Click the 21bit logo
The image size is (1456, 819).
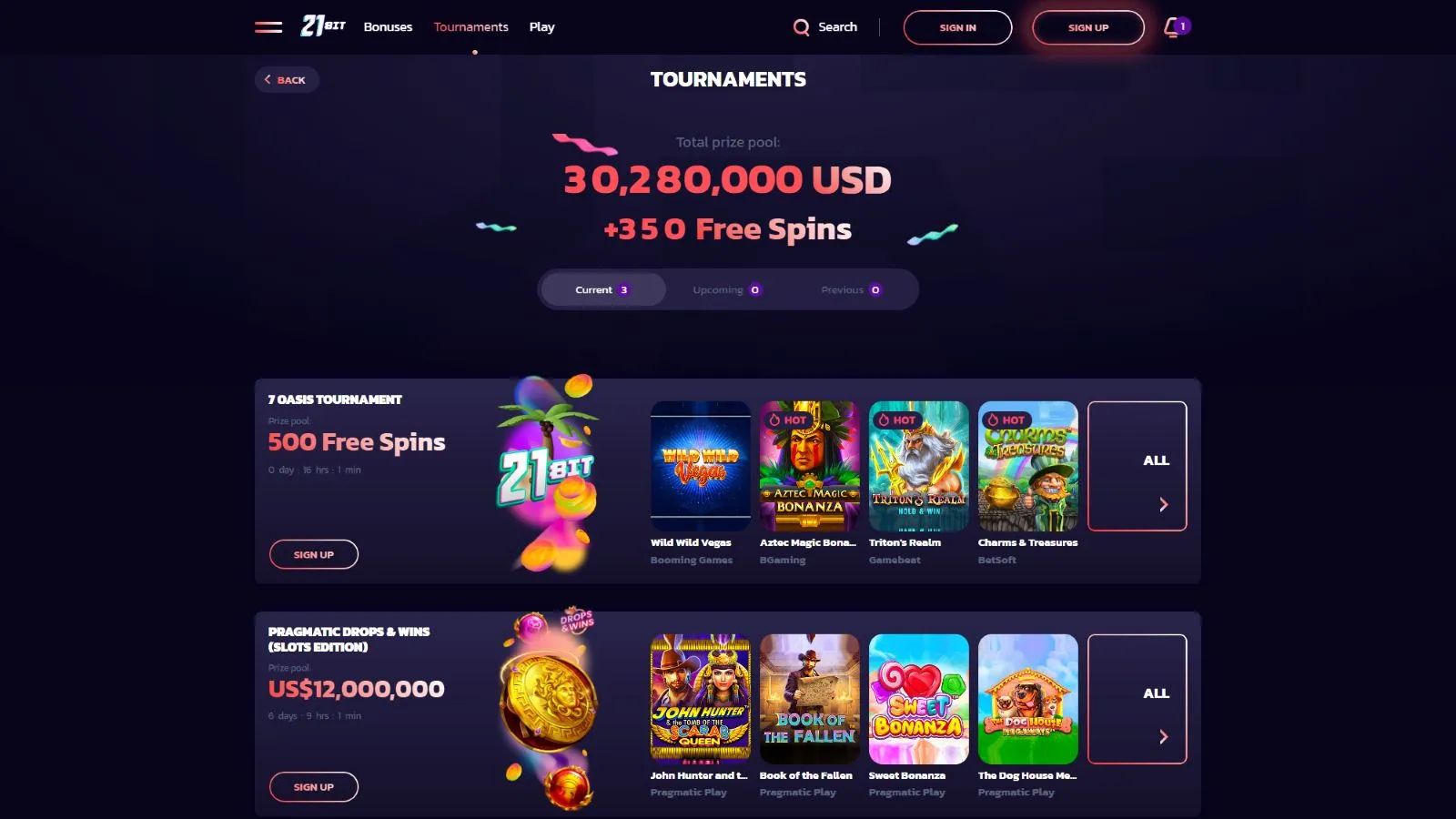(x=323, y=26)
